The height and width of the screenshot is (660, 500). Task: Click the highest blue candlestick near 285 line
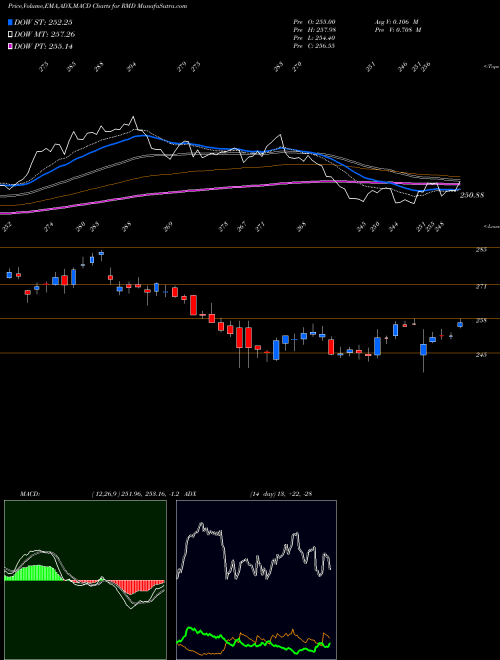pyautogui.click(x=101, y=253)
